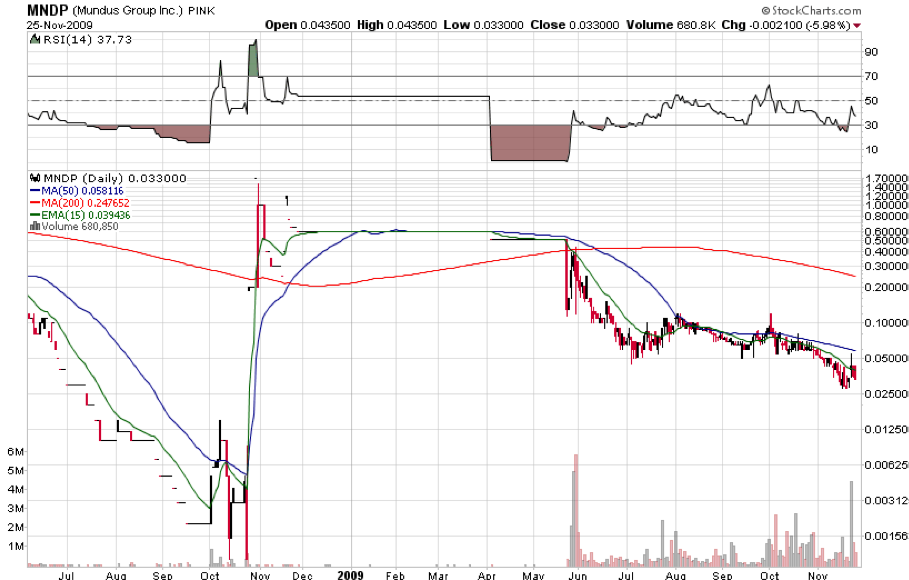The height and width of the screenshot is (580, 909).
Task: Click the MNDP ticker symbol title
Action: tap(48, 10)
